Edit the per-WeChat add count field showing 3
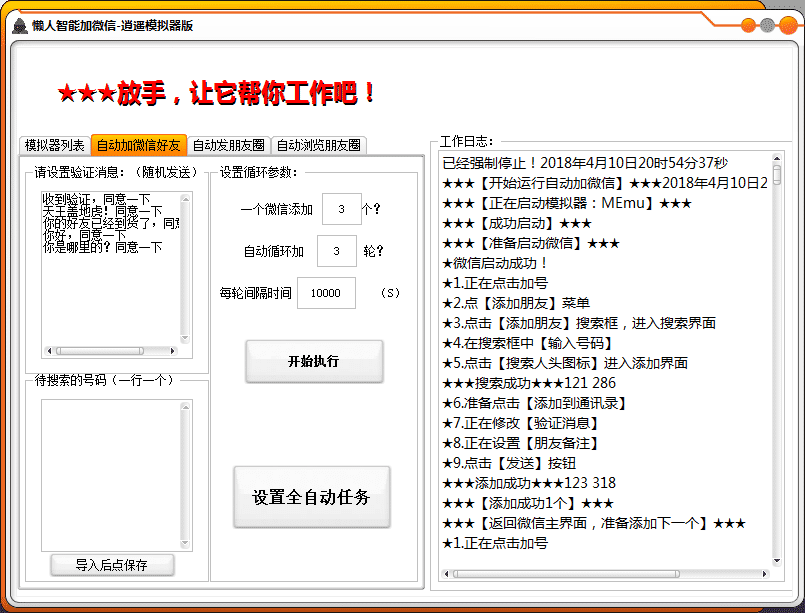The image size is (805, 613). point(340,209)
